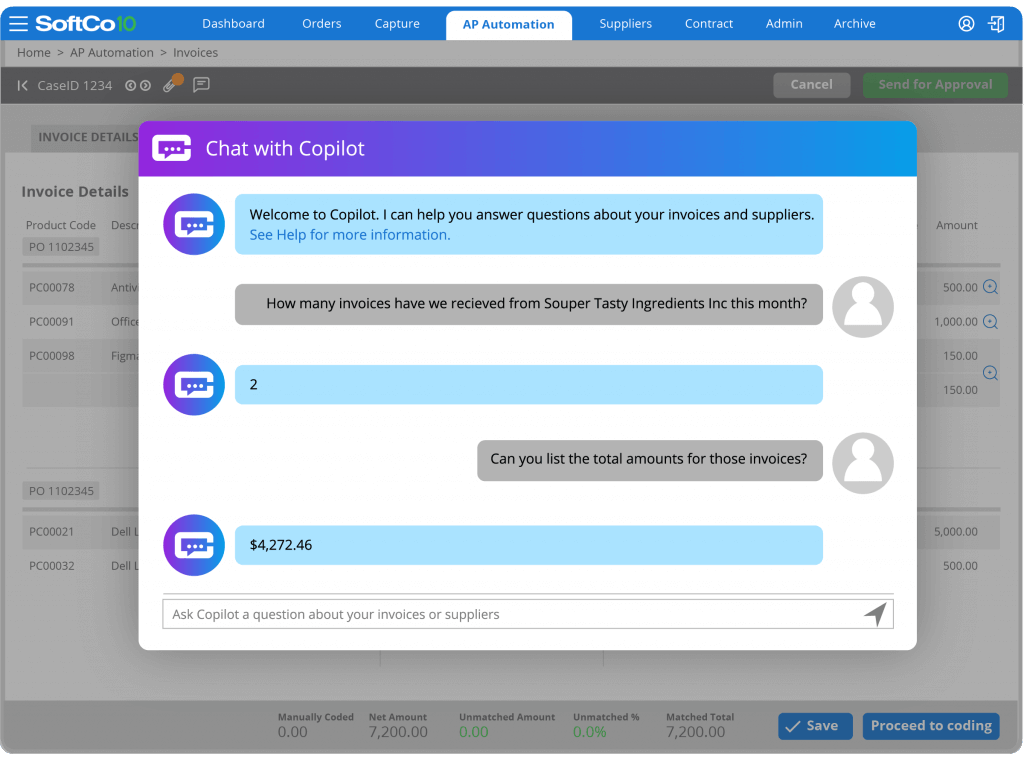Select the AP Automation tab
Screen dimensions: 1024x758
(x=509, y=25)
